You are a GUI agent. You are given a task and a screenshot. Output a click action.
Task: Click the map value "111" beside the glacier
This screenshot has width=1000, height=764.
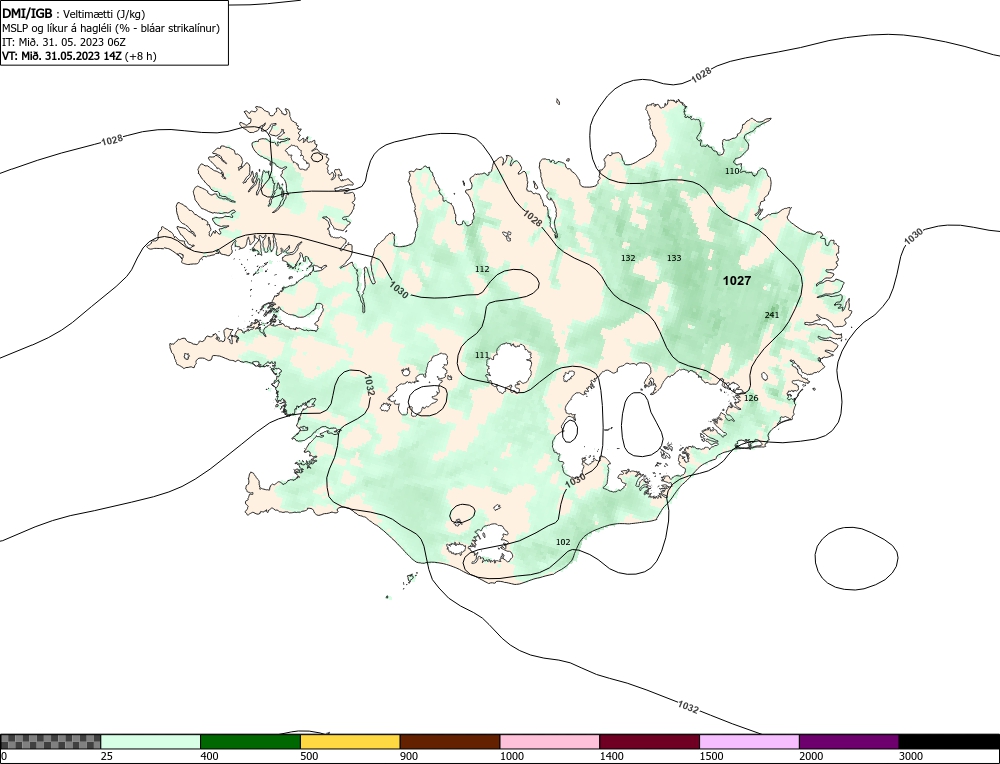click(x=482, y=355)
